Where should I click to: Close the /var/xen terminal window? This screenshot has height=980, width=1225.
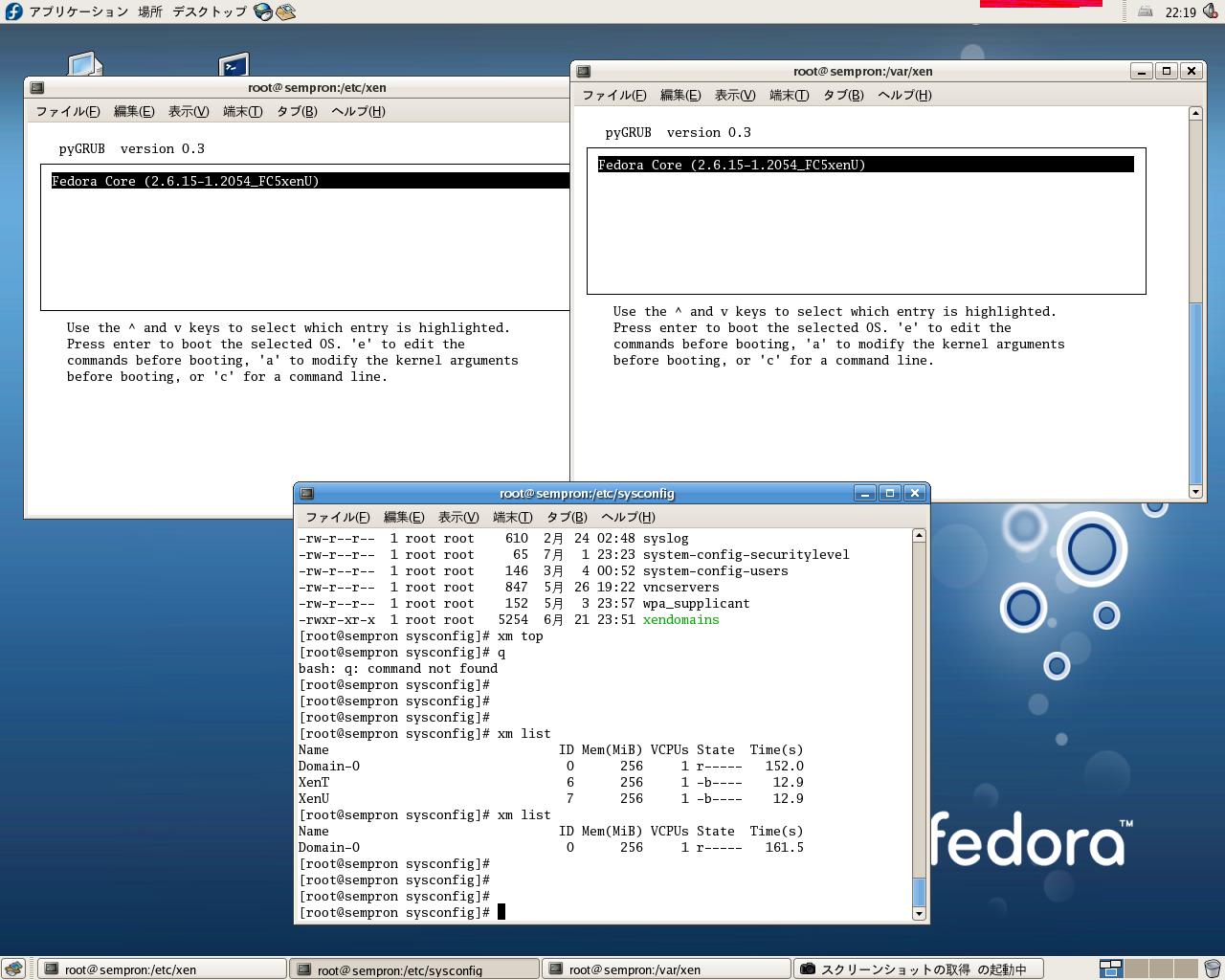click(x=1192, y=71)
